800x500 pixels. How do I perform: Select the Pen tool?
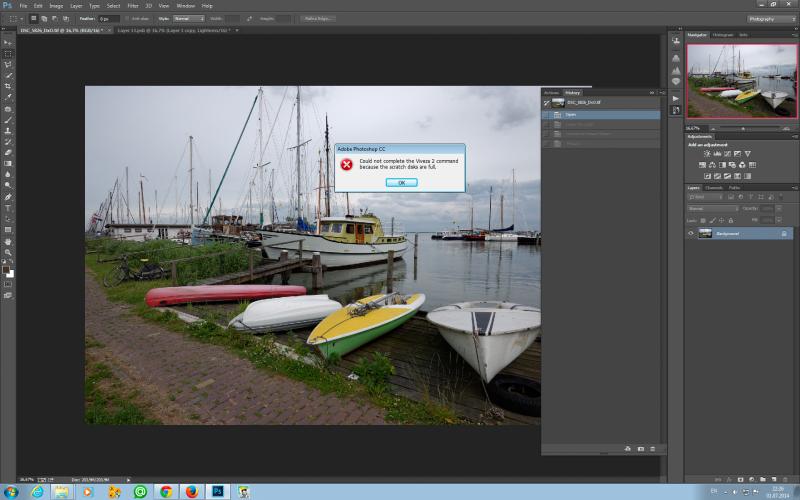click(8, 197)
